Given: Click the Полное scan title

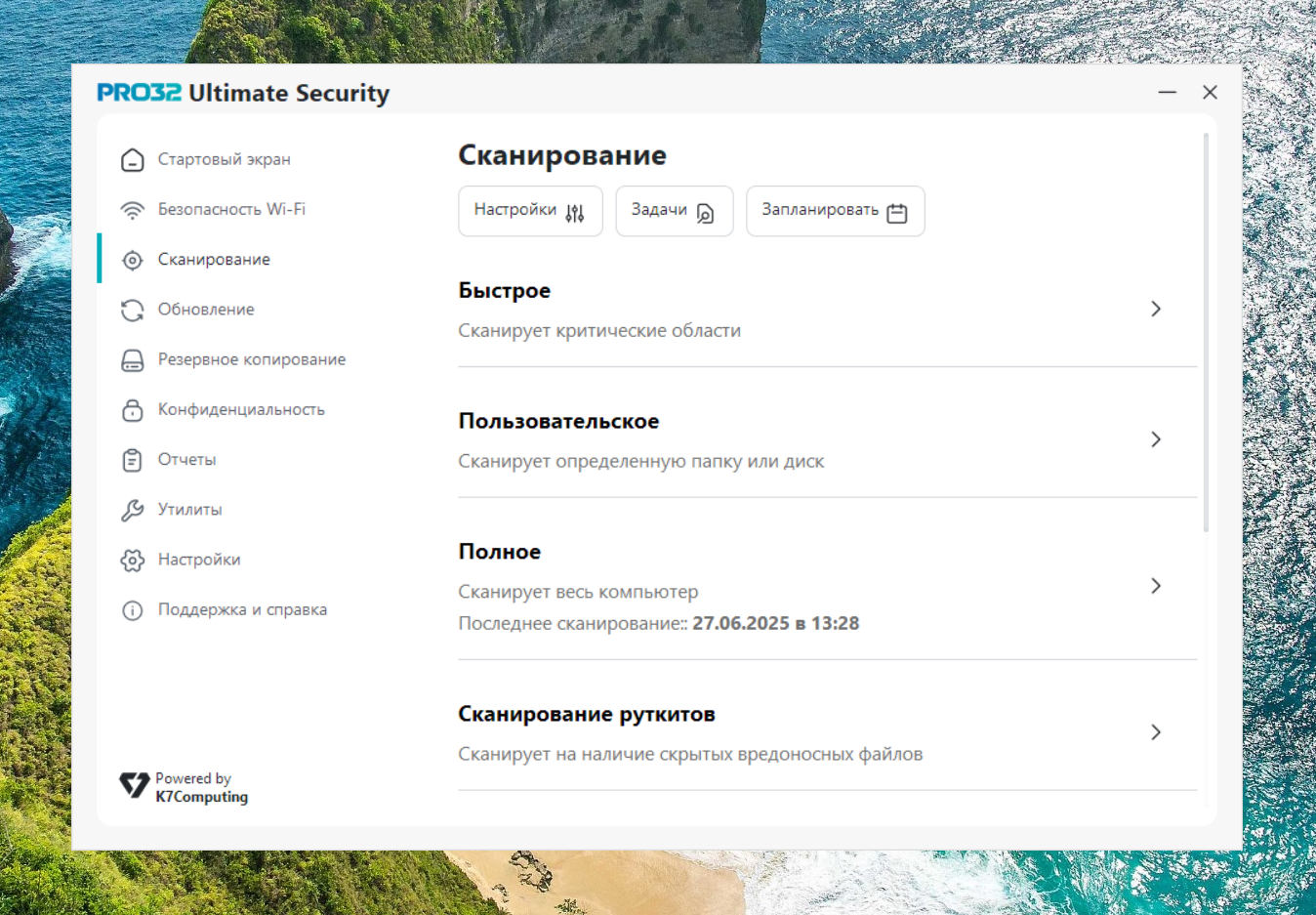Looking at the screenshot, I should 500,552.
